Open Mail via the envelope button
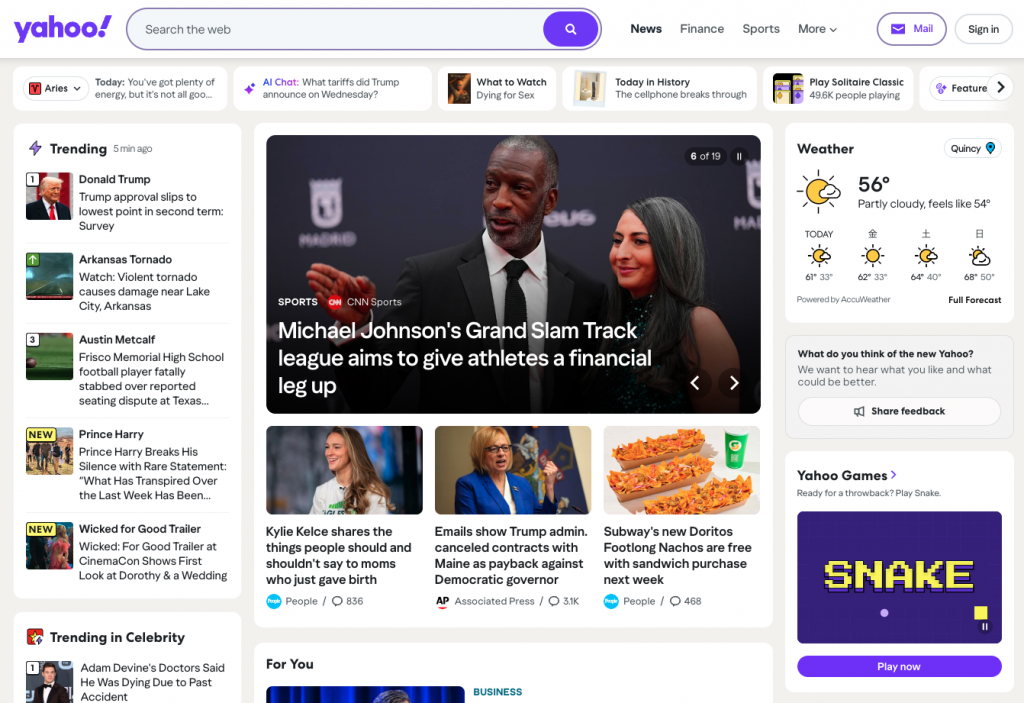The width and height of the screenshot is (1024, 703). (911, 29)
